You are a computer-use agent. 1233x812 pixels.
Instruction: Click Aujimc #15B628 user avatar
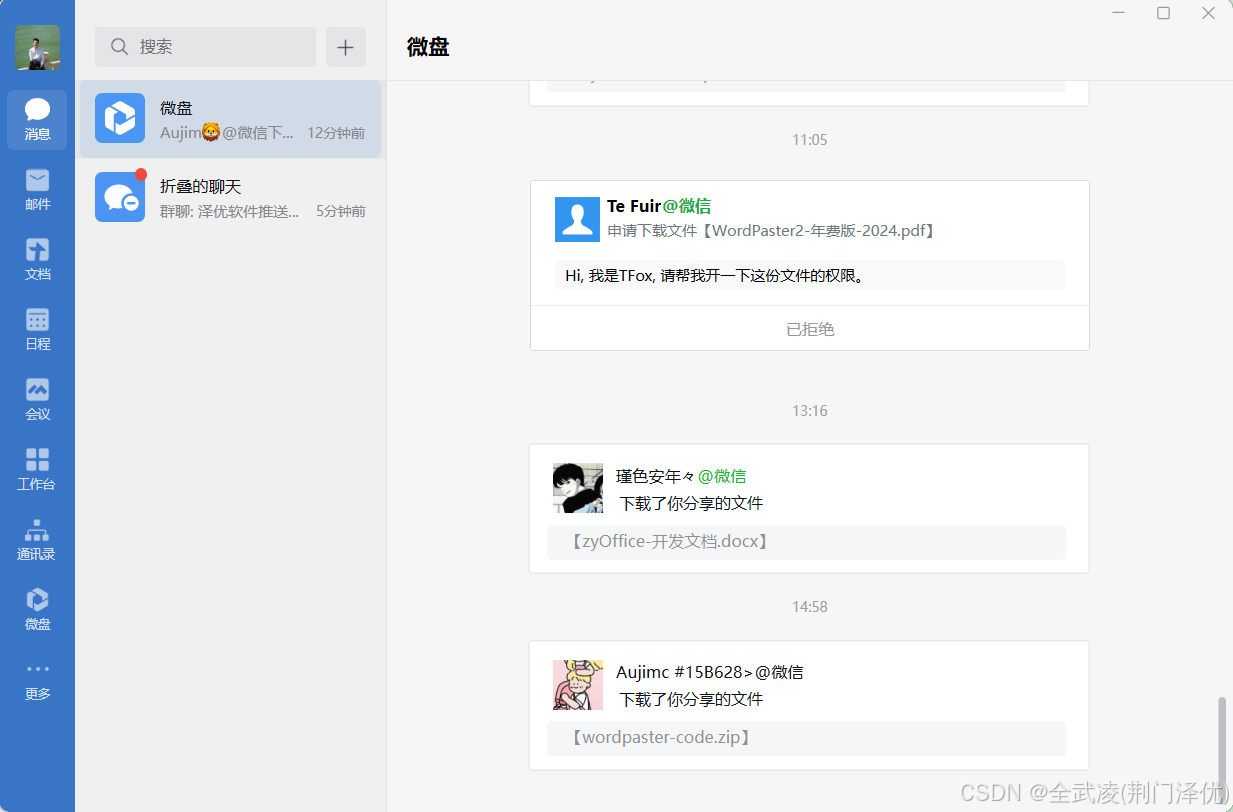click(x=578, y=684)
